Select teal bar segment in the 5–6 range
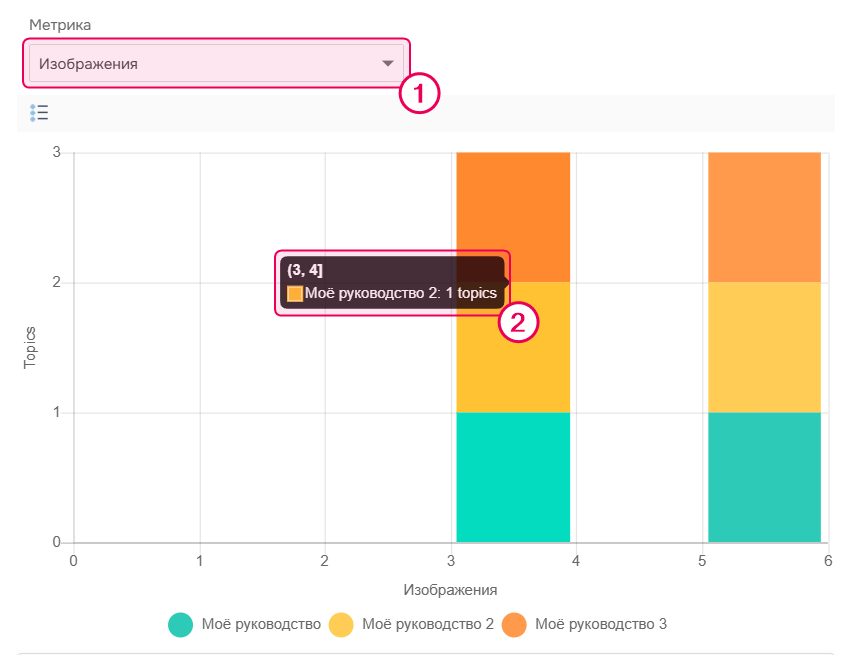Viewport: 856px width, 655px height. coord(764,477)
